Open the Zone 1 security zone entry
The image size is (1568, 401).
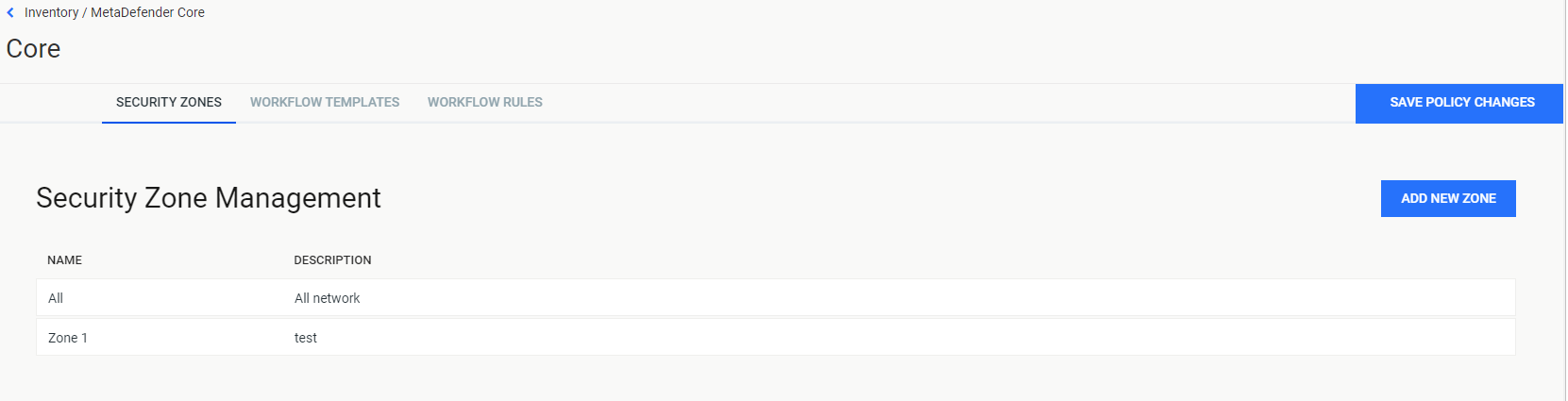click(776, 337)
